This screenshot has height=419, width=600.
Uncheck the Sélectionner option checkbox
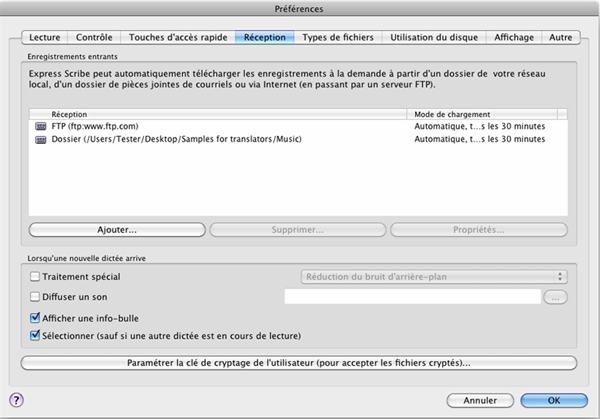coord(36,335)
